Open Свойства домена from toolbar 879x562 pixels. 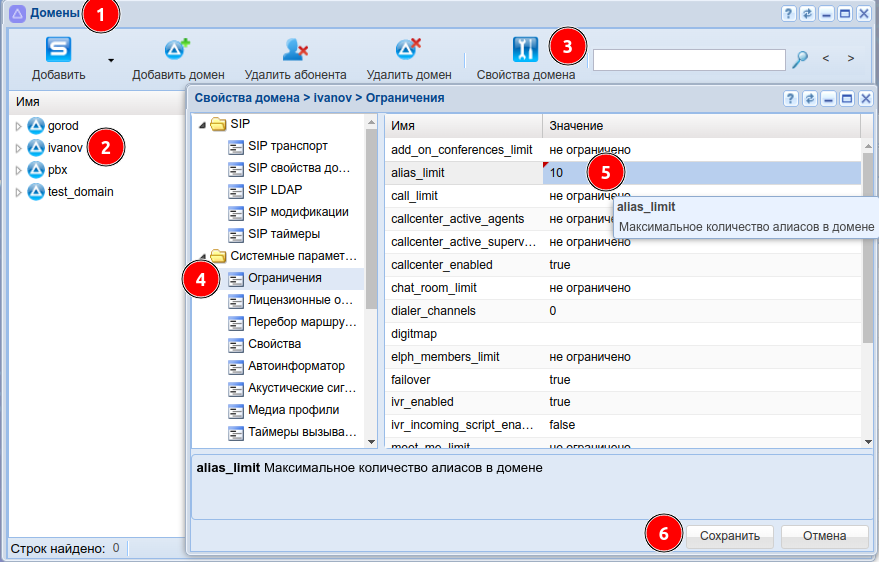coord(525,50)
